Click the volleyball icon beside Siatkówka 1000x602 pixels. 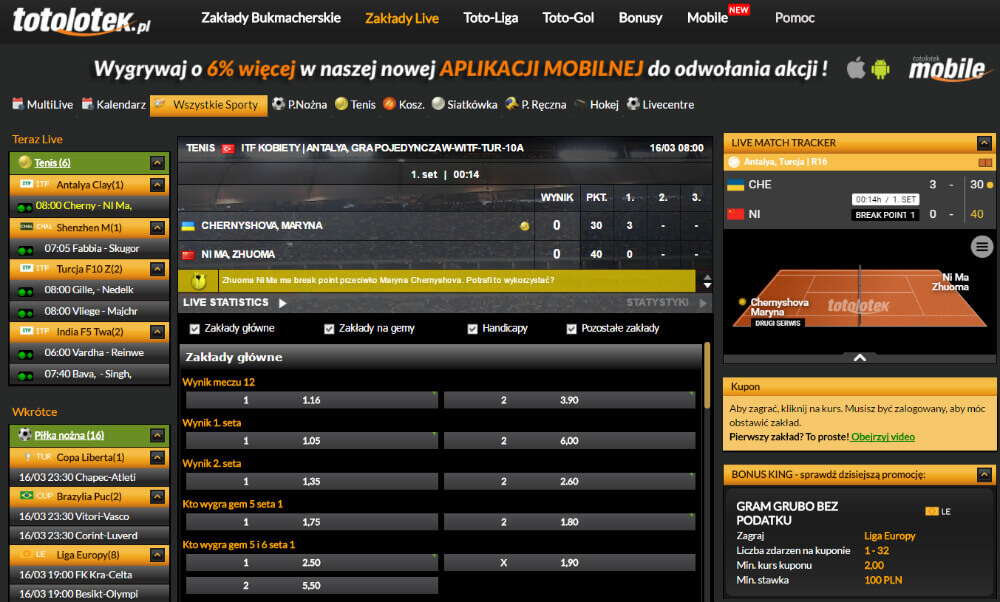tap(438, 104)
